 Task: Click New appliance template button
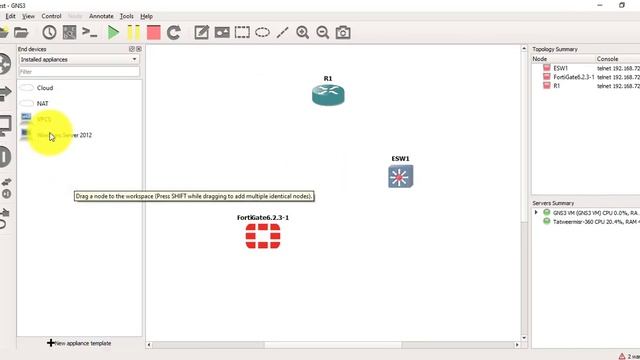tap(79, 343)
